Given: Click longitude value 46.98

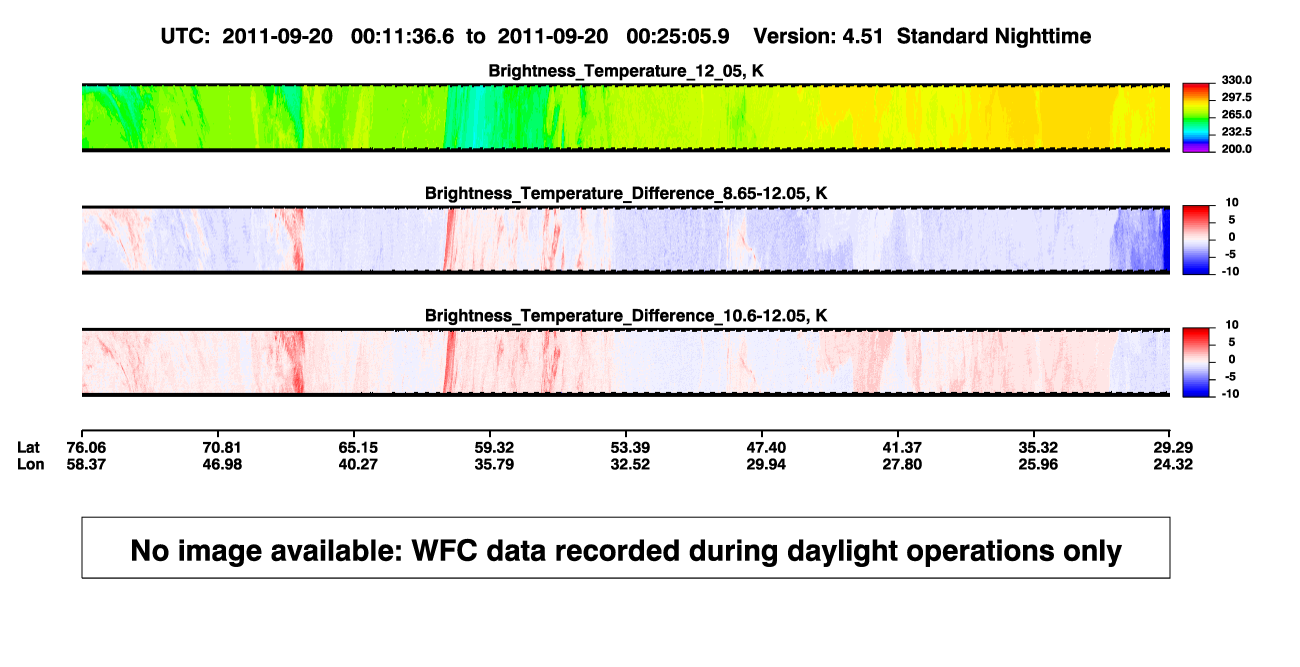Looking at the screenshot, I should [222, 464].
